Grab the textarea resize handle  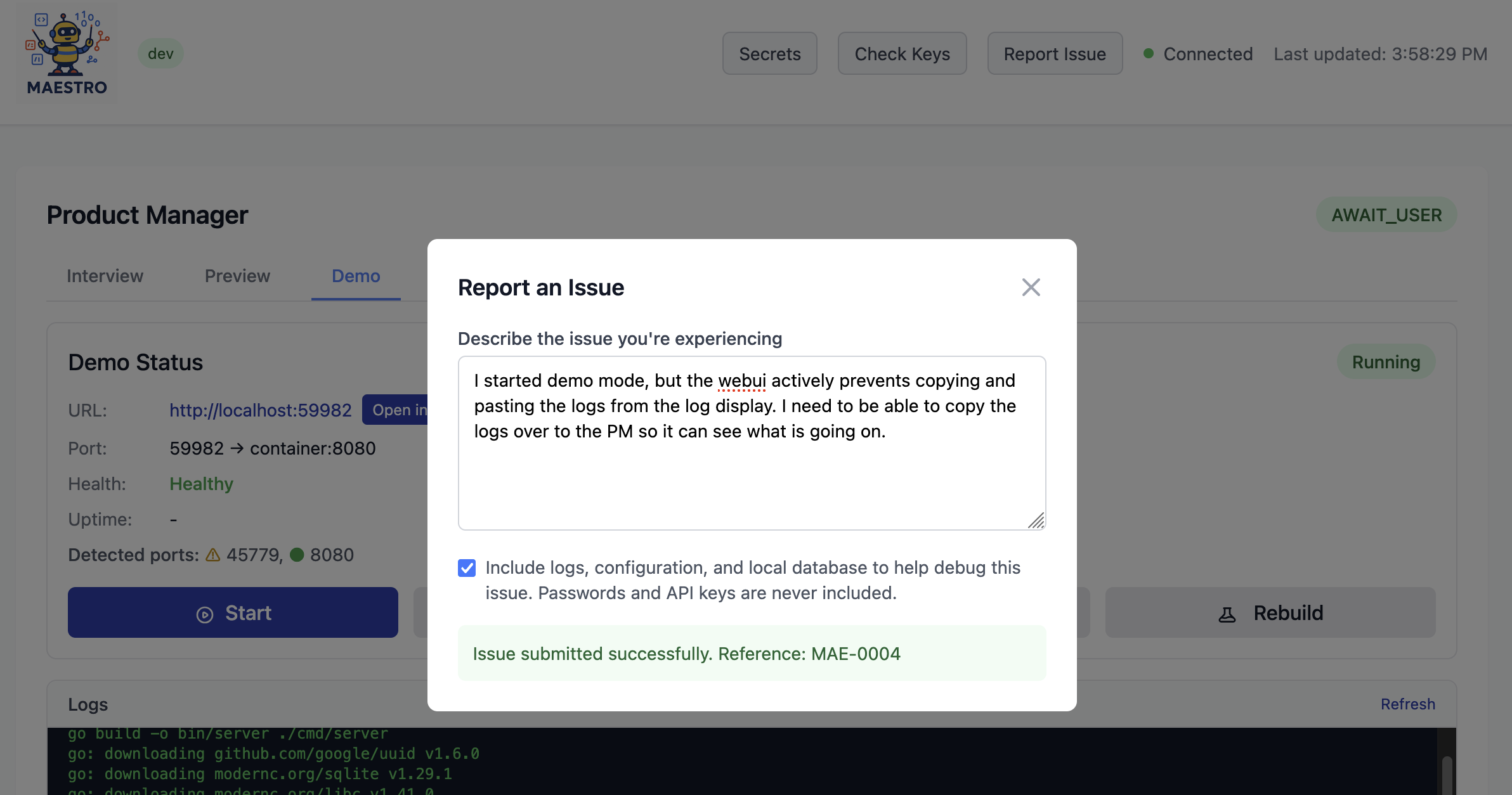click(x=1036, y=520)
